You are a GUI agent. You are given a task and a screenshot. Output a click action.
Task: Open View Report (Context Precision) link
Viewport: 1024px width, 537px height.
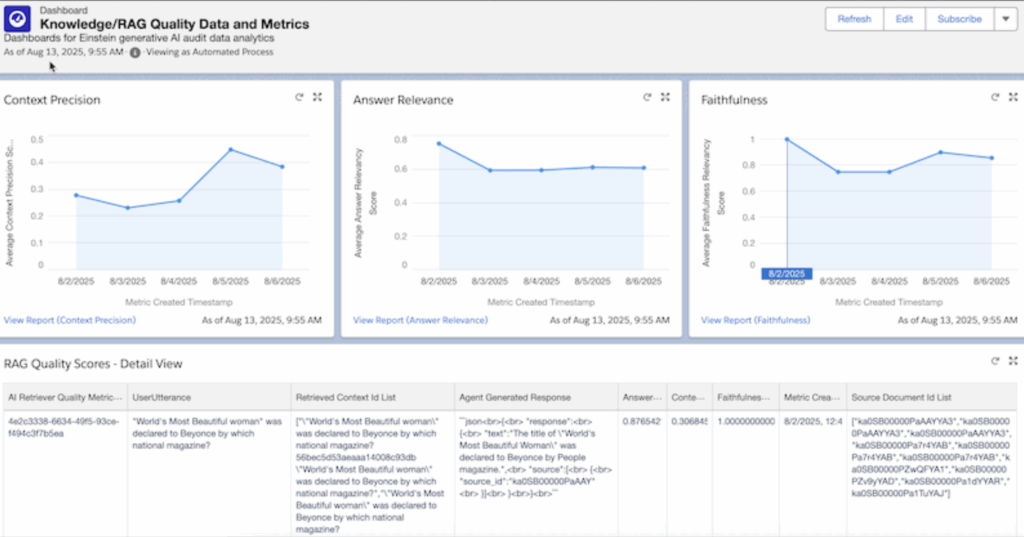point(69,320)
